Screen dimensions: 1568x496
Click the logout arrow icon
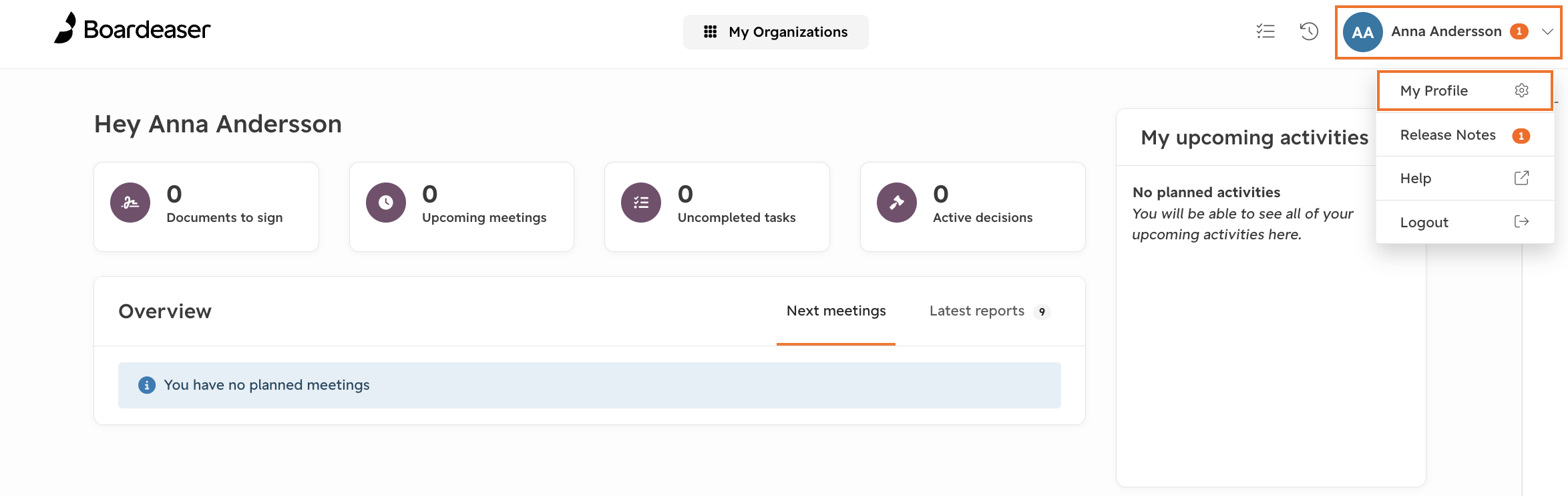pyautogui.click(x=1522, y=221)
